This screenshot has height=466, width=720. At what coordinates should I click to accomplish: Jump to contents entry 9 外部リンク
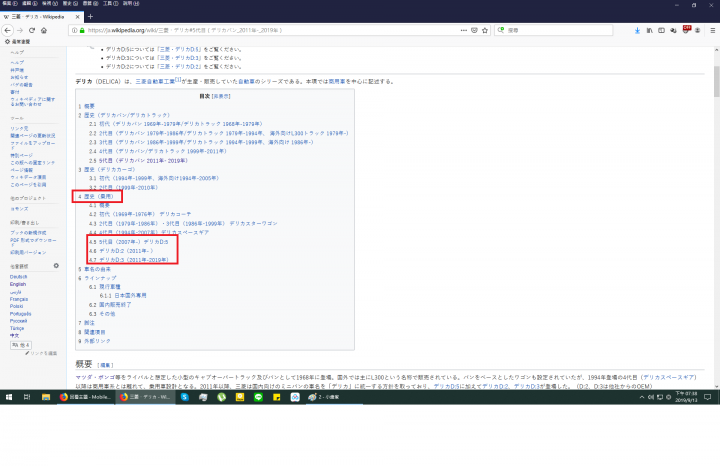95,341
